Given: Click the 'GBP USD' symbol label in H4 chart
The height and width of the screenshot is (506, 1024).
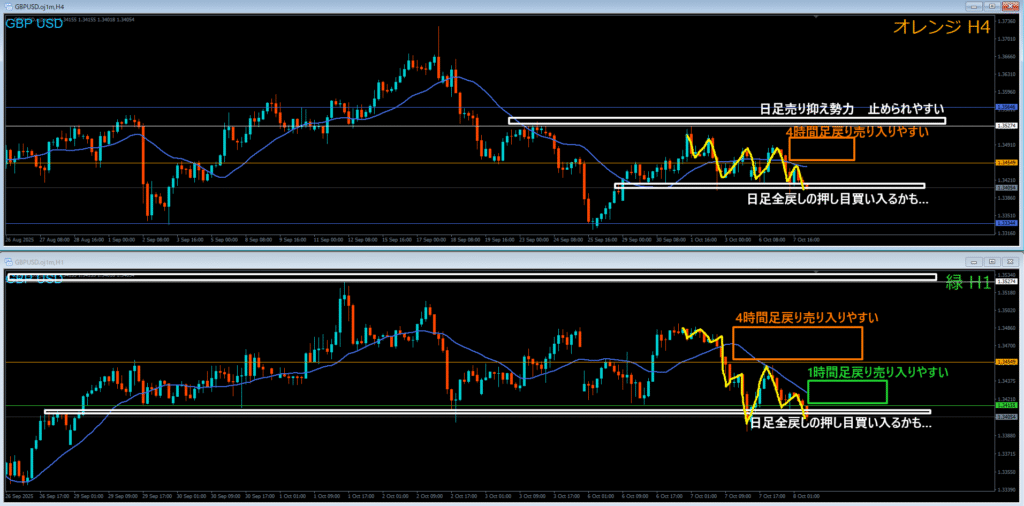Looking at the screenshot, I should click(34, 24).
